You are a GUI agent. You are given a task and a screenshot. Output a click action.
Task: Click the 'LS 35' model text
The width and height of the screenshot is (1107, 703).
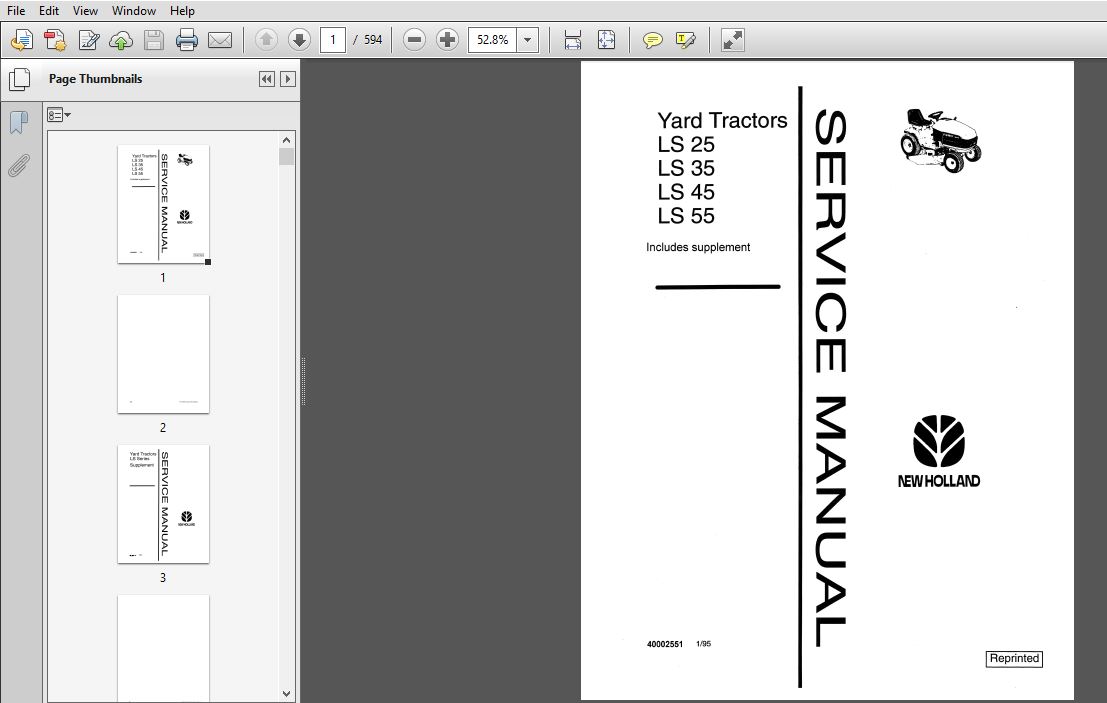[686, 169]
